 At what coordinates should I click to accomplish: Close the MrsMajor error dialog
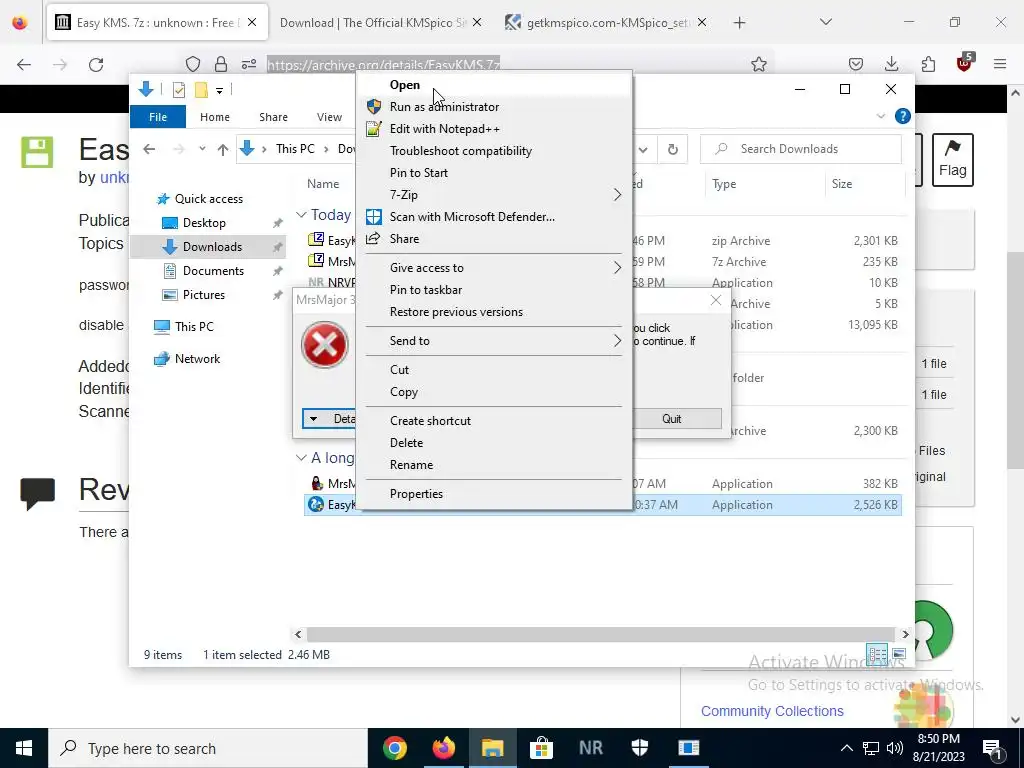[716, 300]
